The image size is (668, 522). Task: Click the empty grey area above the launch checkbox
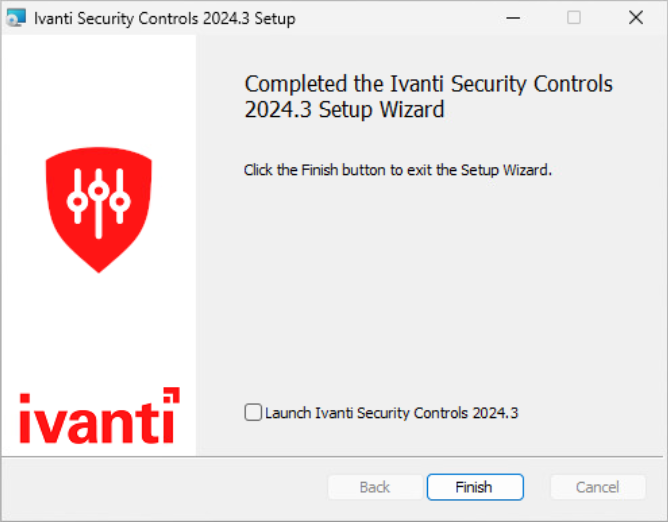[x=430, y=300]
